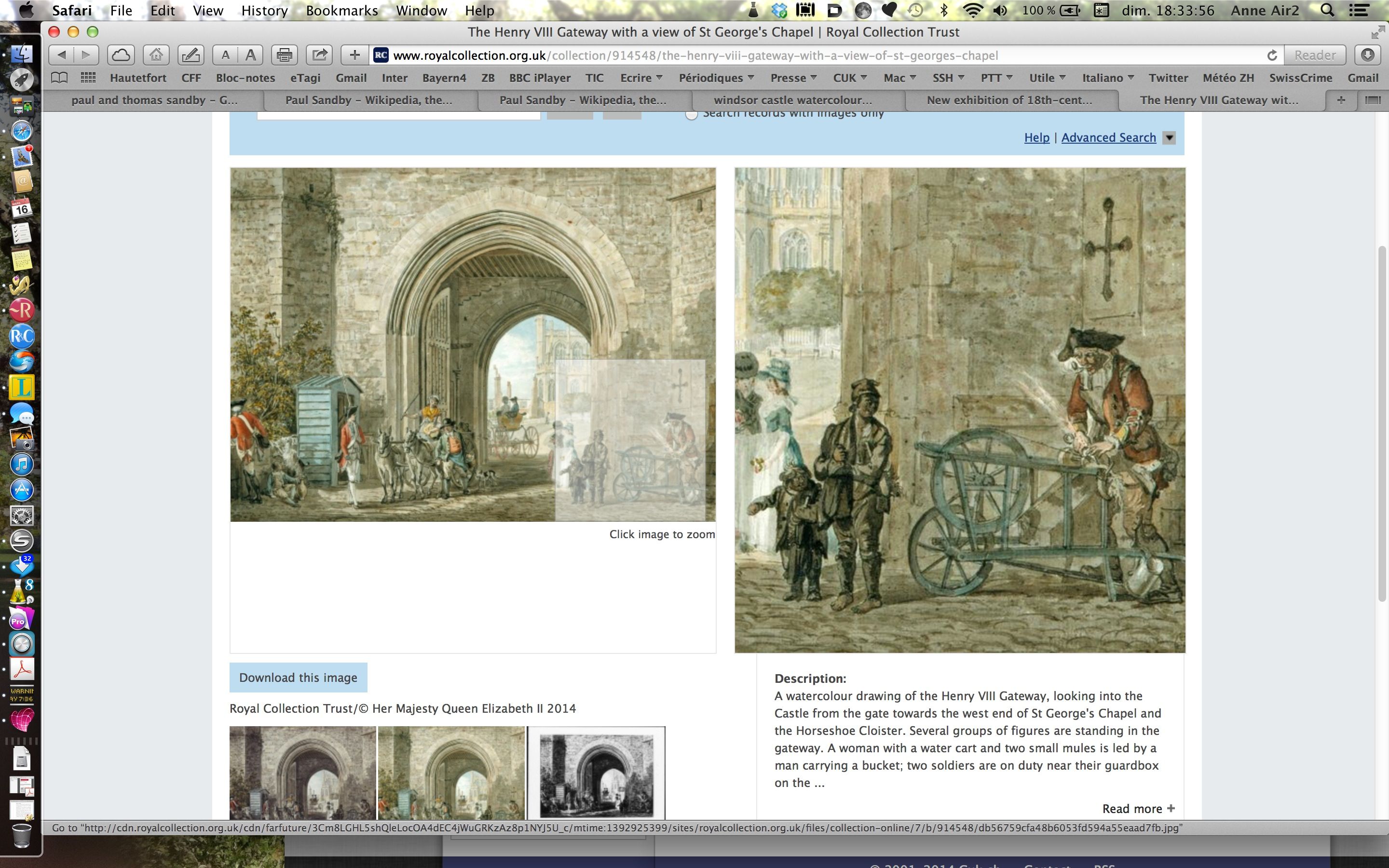Expand CUK bookmarks folder

coord(850,78)
